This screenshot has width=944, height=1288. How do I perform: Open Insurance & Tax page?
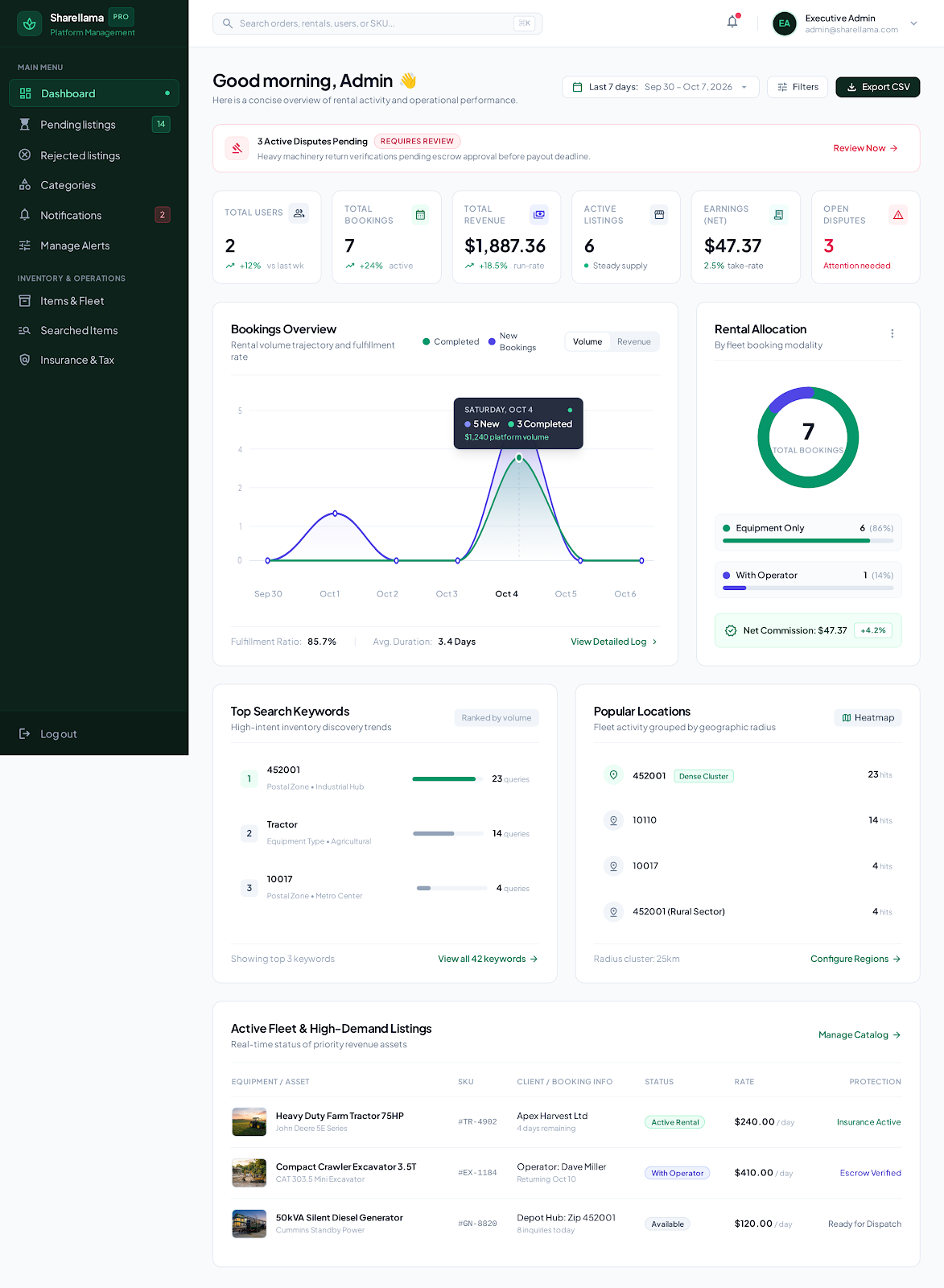[x=94, y=360]
